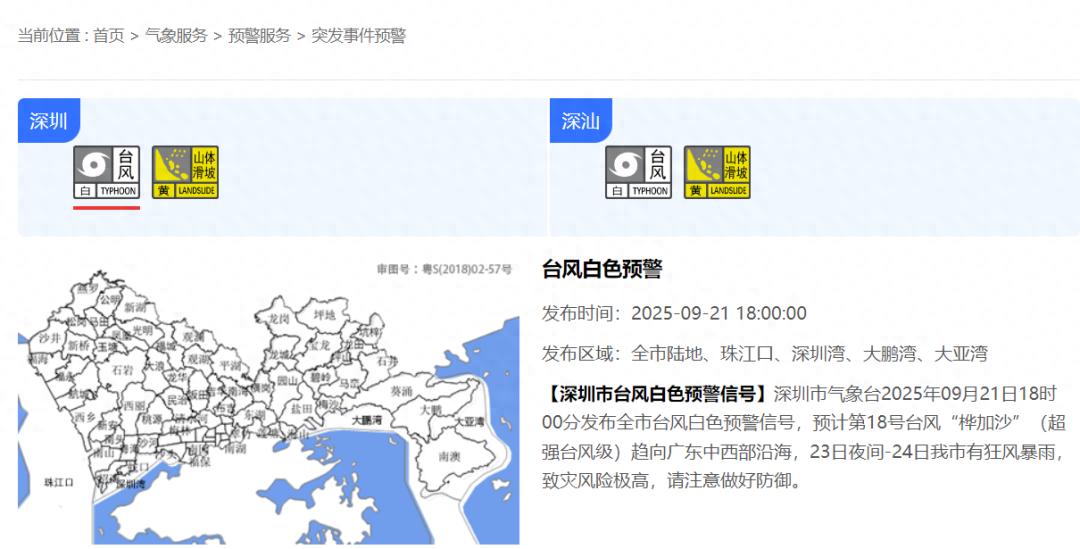
Task: Click the 坑梓 label on the map
Action: (x=369, y=332)
